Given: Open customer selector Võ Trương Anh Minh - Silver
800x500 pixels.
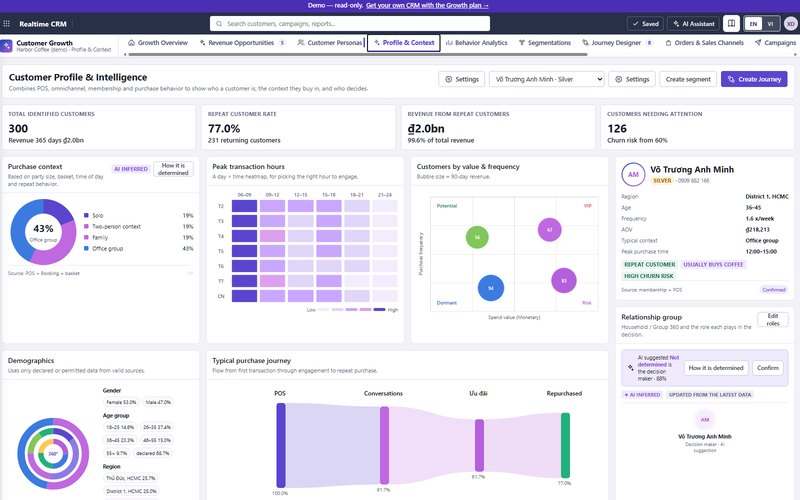Looking at the screenshot, I should (x=546, y=79).
